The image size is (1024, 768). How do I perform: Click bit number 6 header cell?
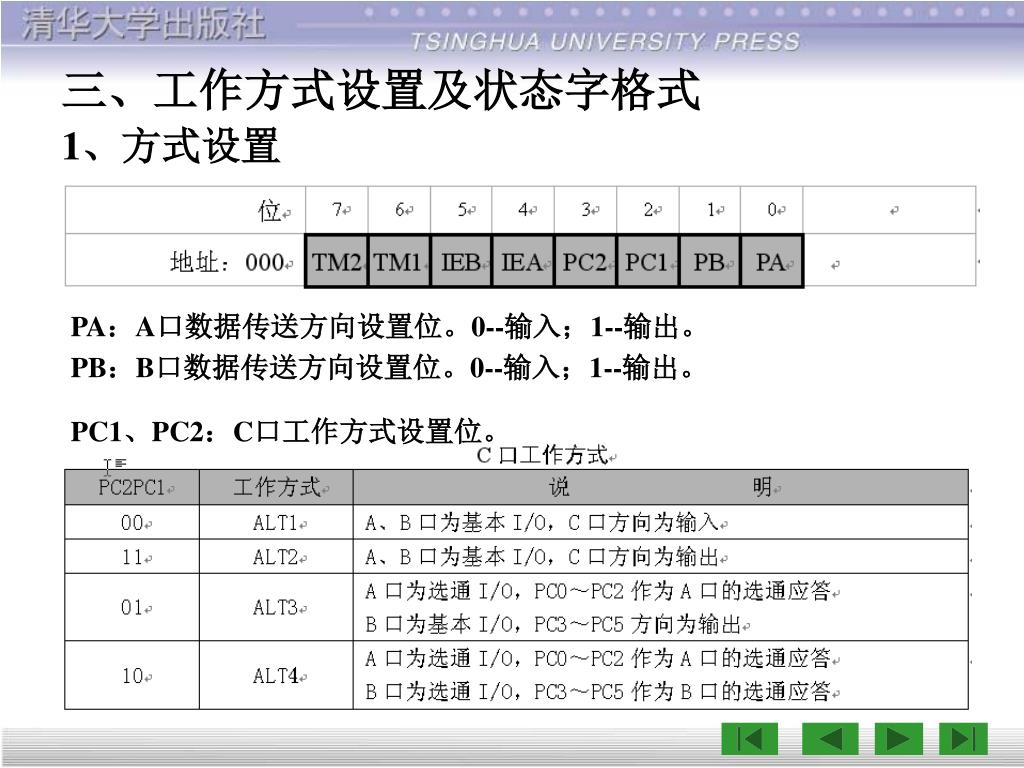tap(399, 210)
